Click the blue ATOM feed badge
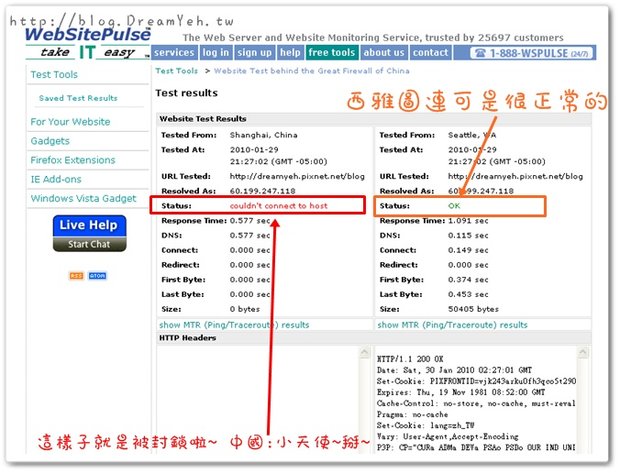Image resolution: width=620 pixels, height=473 pixels. pos(97,276)
